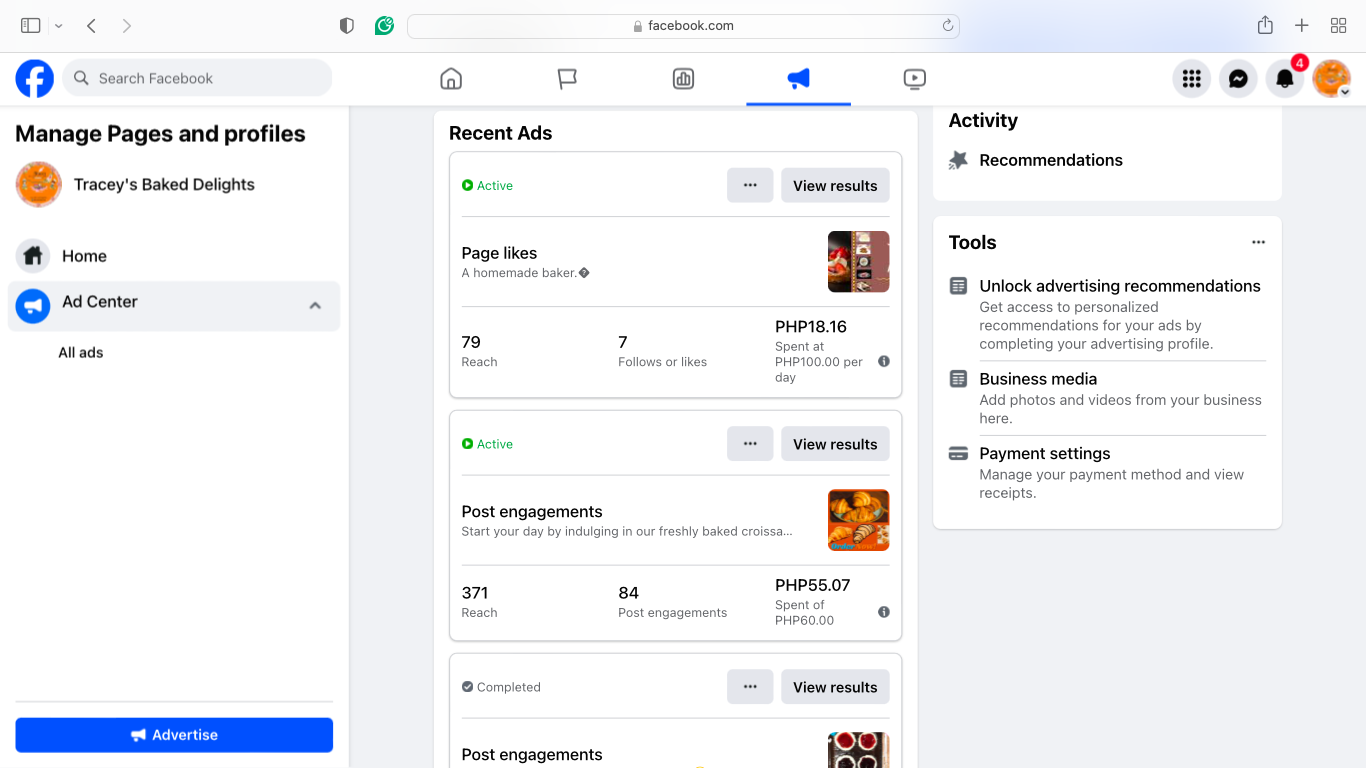Open the Home feed tab icon
Screen dimensions: 1366x768
tap(451, 78)
